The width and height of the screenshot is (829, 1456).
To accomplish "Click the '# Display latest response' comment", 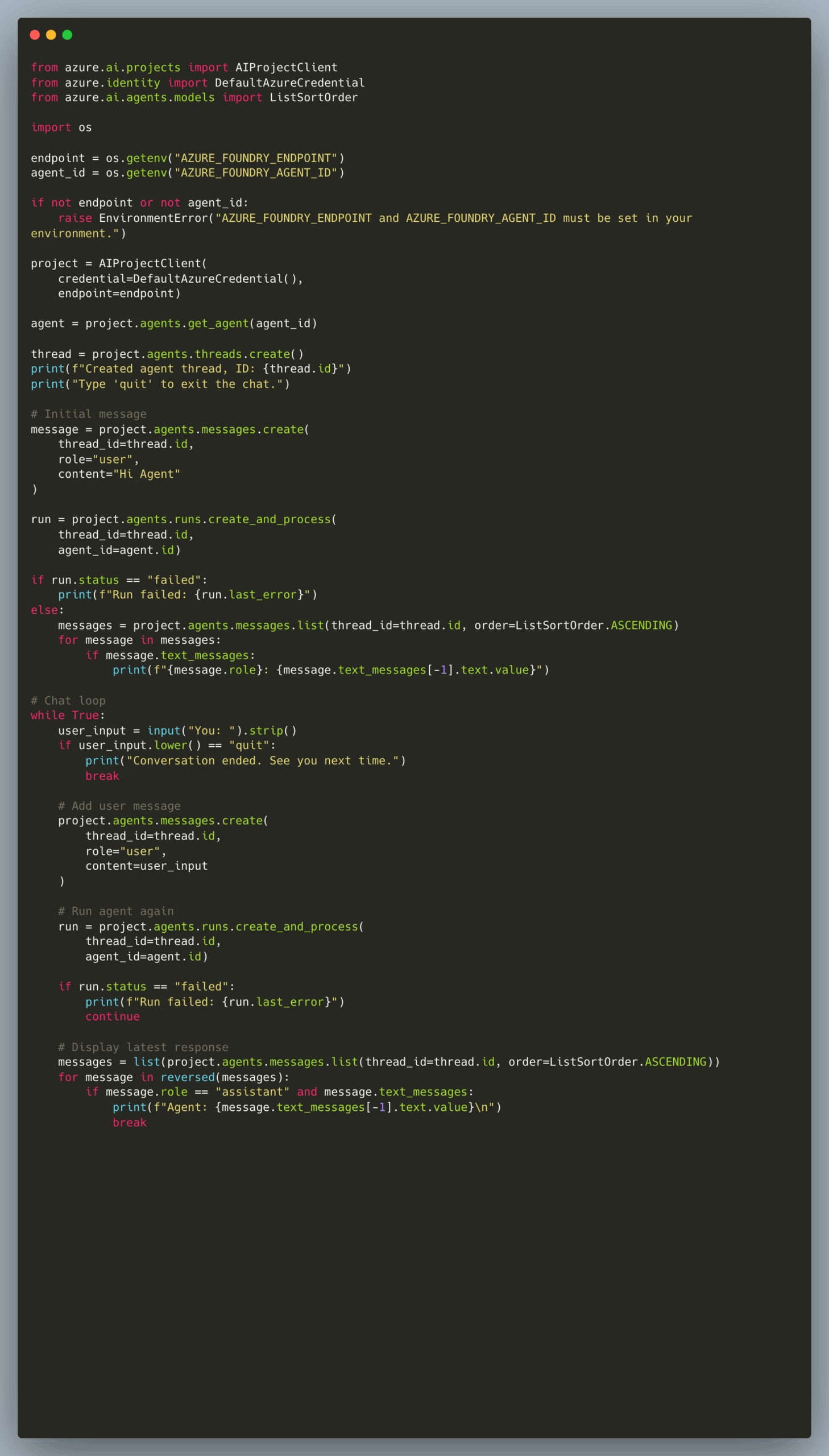I will click(143, 1047).
